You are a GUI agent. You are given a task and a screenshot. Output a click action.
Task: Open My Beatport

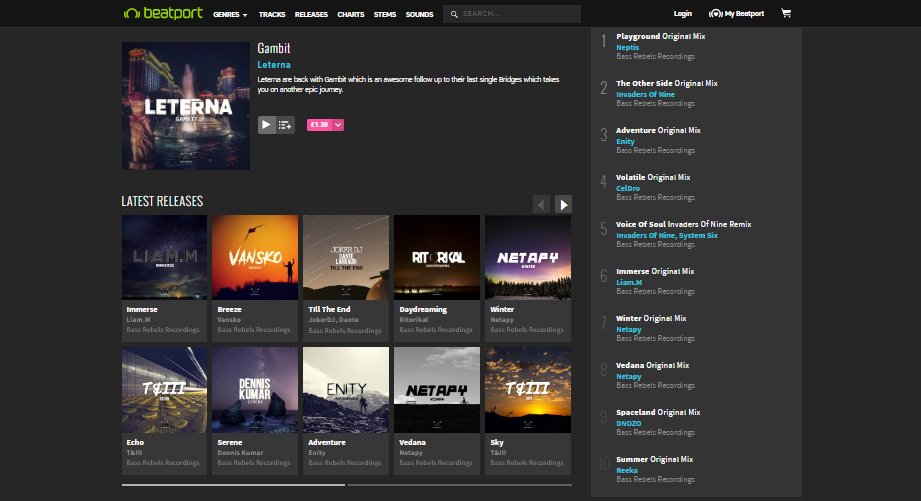pos(736,14)
